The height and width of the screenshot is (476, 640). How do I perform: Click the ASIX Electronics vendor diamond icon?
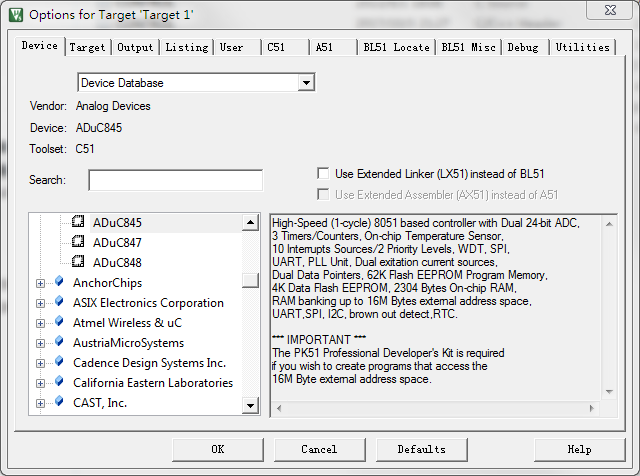coord(60,301)
